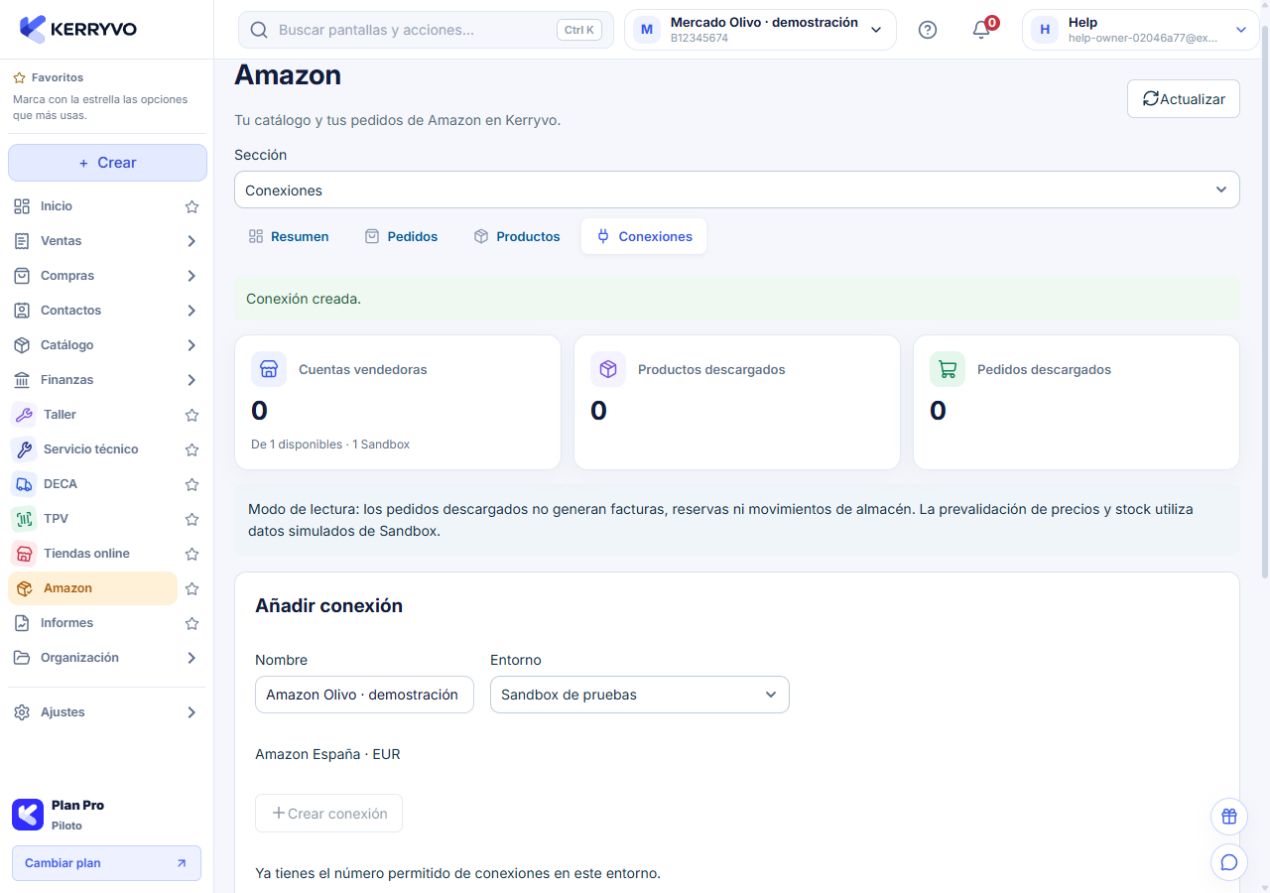Expand the Finanzas menu
The height and width of the screenshot is (893, 1270).
[x=191, y=380]
